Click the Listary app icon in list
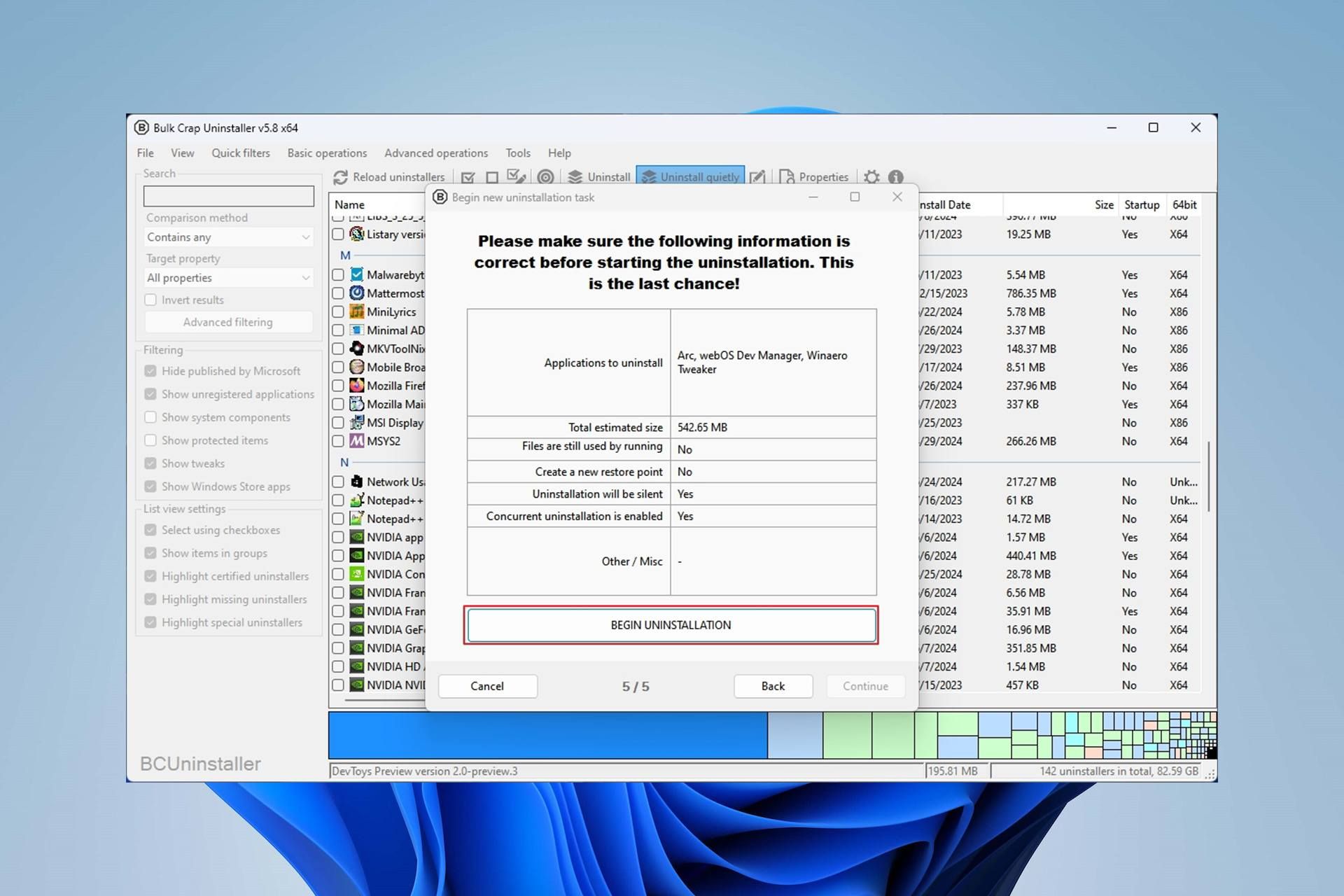The image size is (1344, 896). pyautogui.click(x=357, y=234)
